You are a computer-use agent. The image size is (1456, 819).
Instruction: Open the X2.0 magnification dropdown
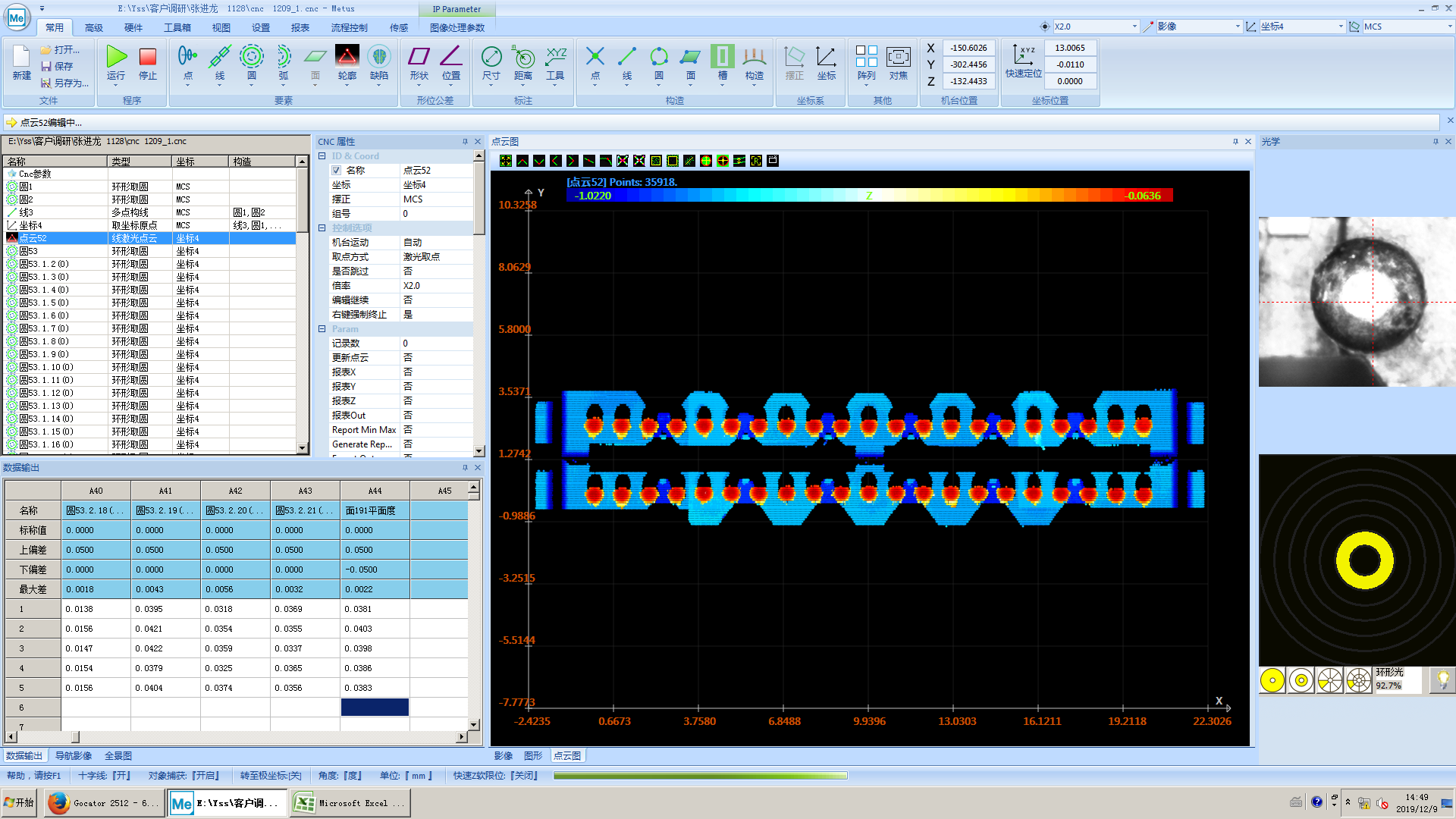click(1134, 27)
